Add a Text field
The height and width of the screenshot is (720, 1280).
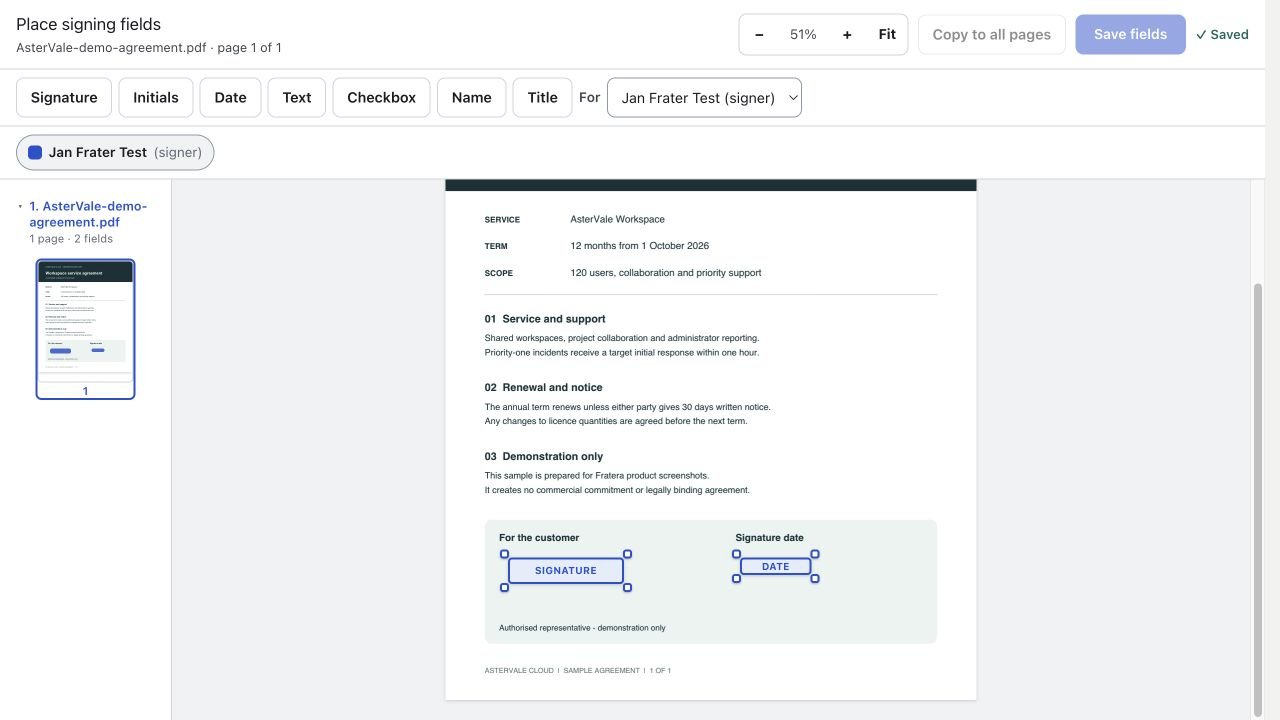pyautogui.click(x=297, y=98)
